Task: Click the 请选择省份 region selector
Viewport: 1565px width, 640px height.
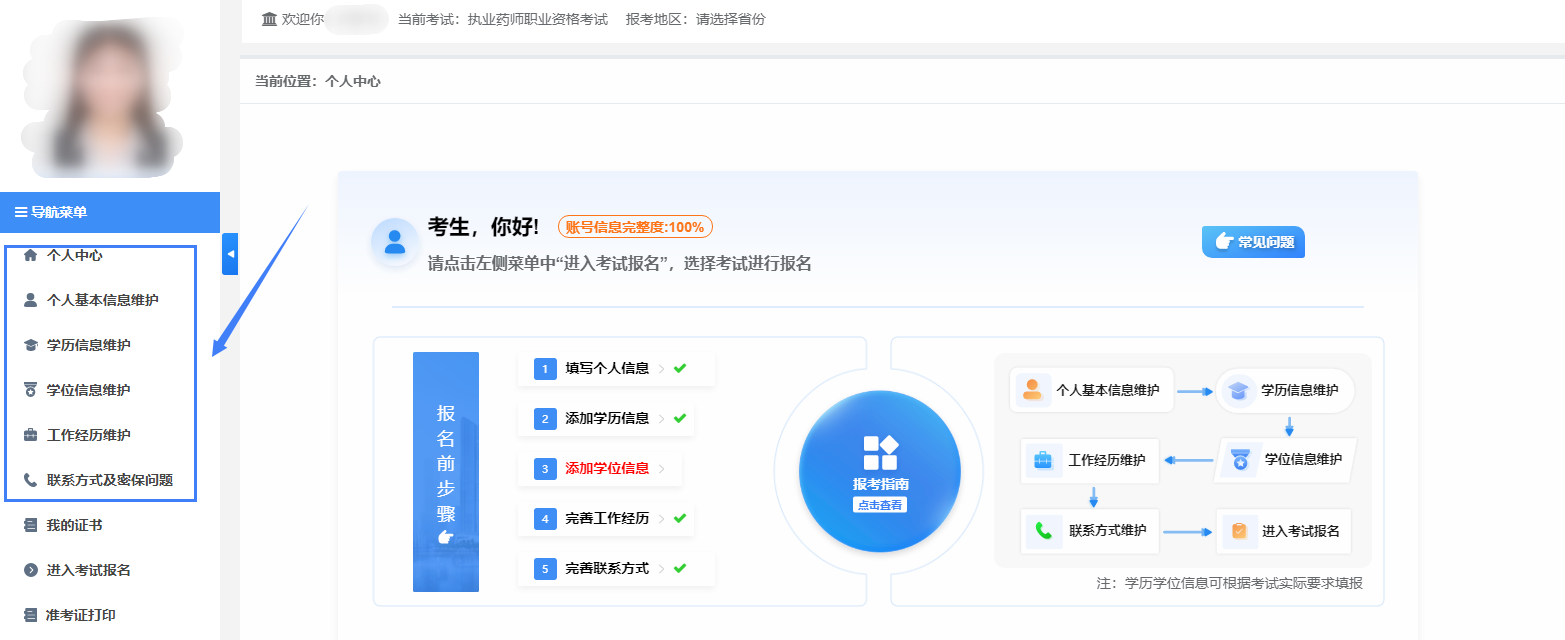Action: (x=730, y=19)
